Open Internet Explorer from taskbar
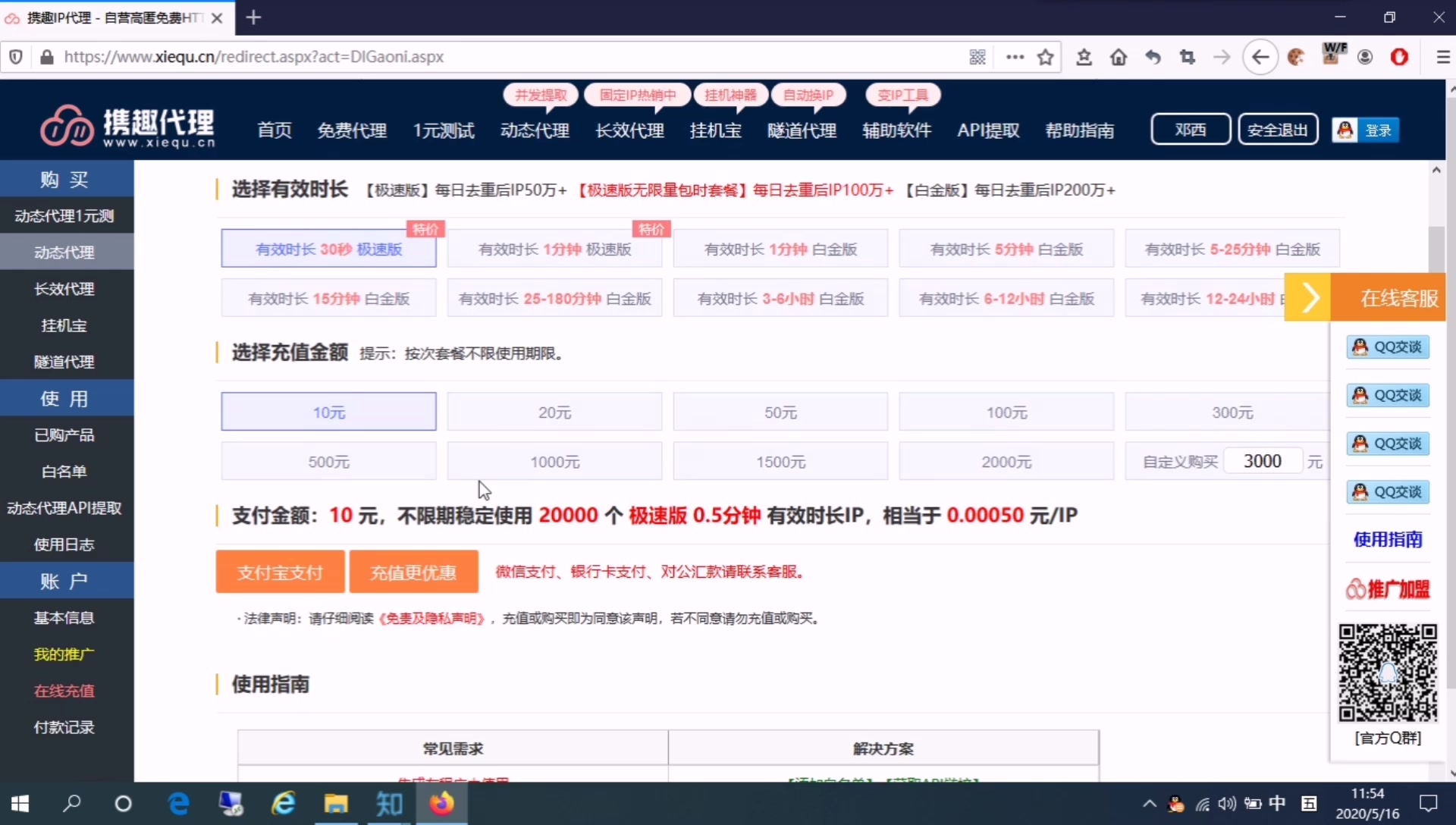The height and width of the screenshot is (825, 1456). coord(284,803)
